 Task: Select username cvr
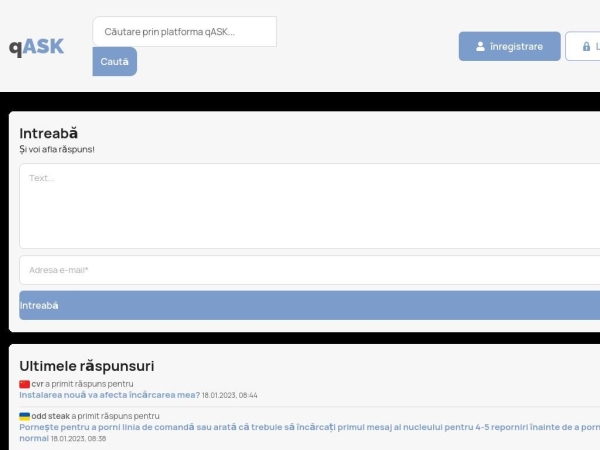coord(38,384)
